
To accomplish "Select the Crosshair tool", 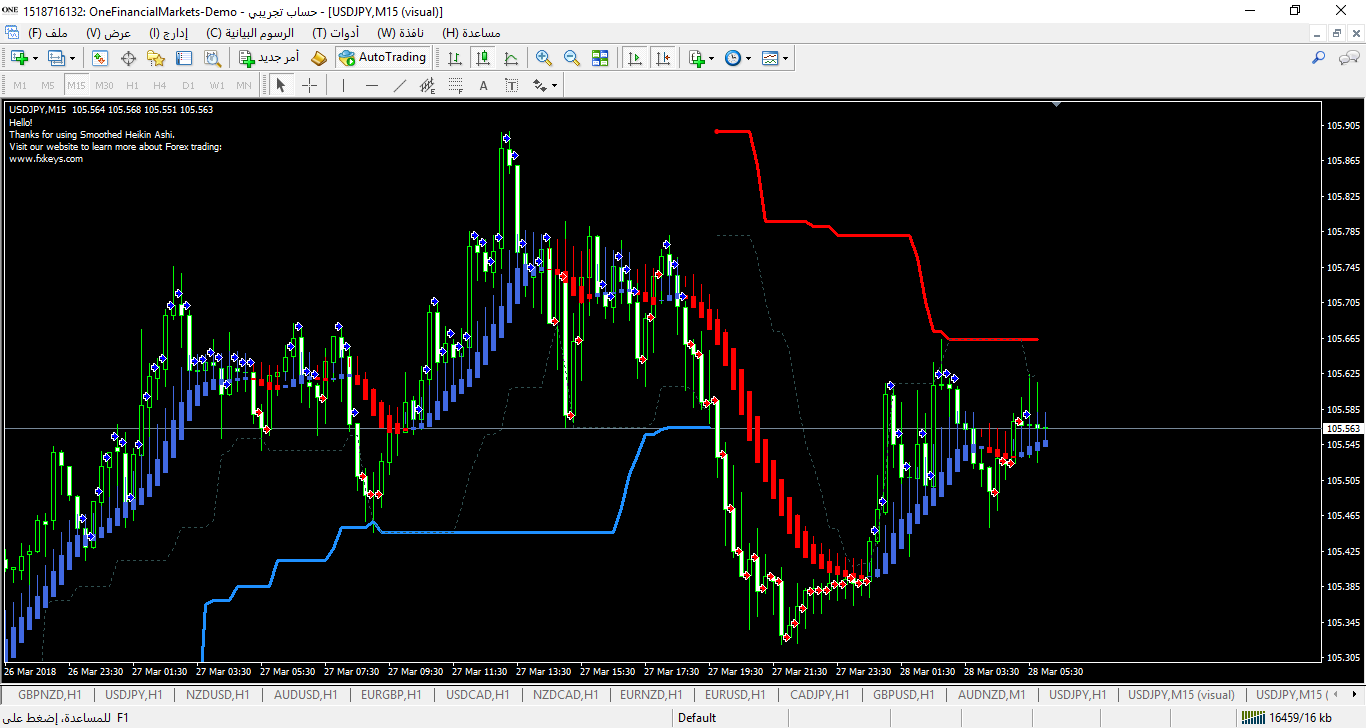I will 309,85.
